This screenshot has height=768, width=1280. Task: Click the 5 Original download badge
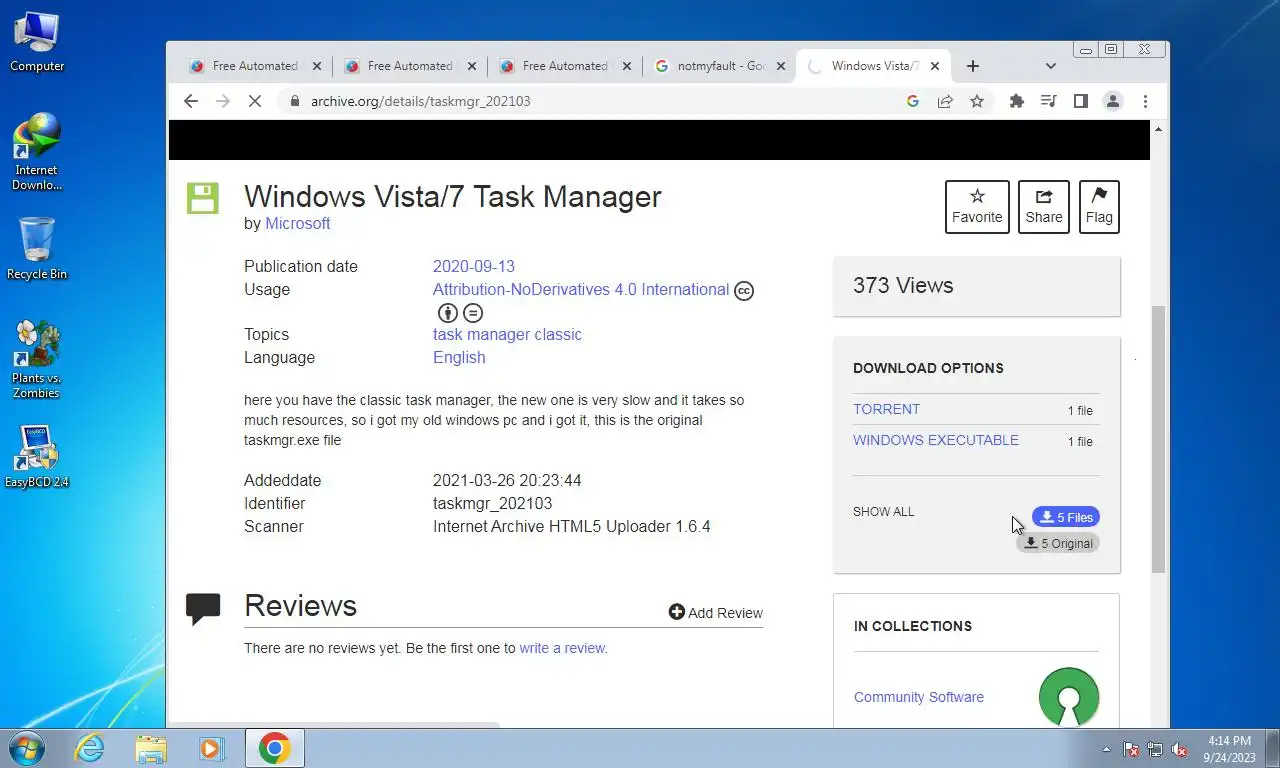click(x=1058, y=543)
